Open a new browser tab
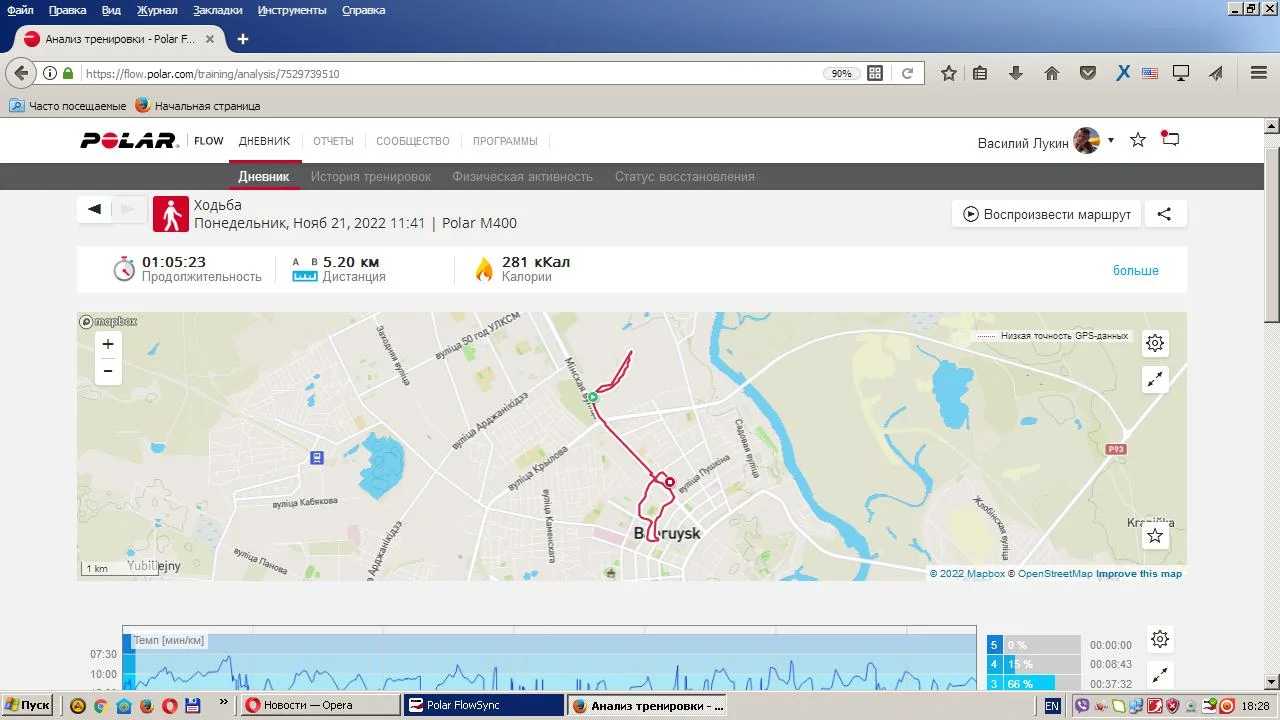 click(x=242, y=39)
